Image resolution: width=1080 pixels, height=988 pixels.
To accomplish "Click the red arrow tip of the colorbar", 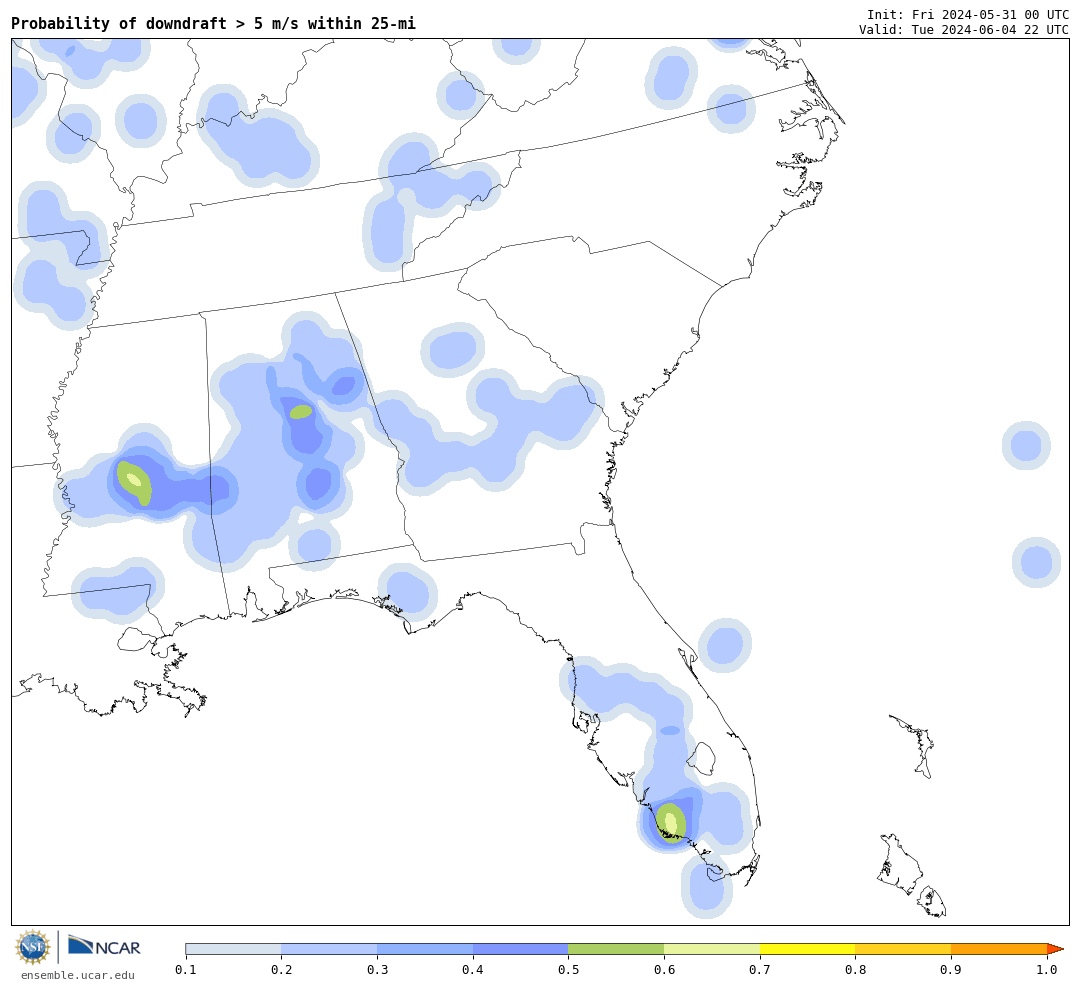I will point(1055,949).
